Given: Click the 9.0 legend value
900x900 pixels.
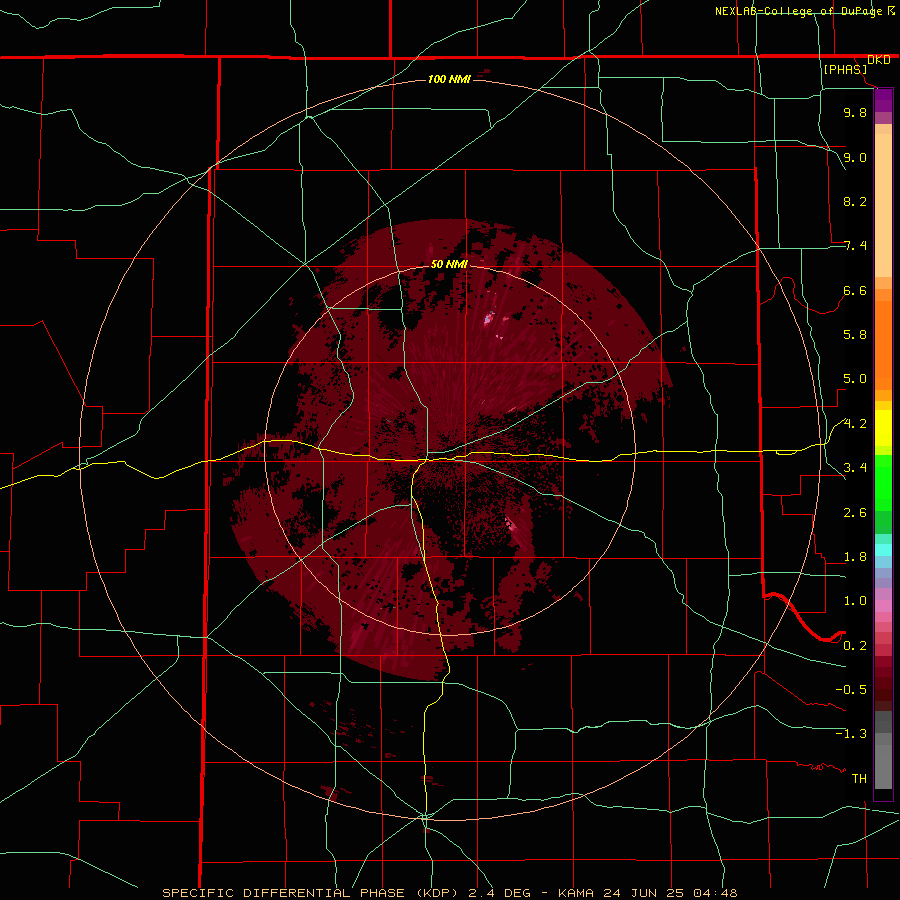Looking at the screenshot, I should point(855,157).
